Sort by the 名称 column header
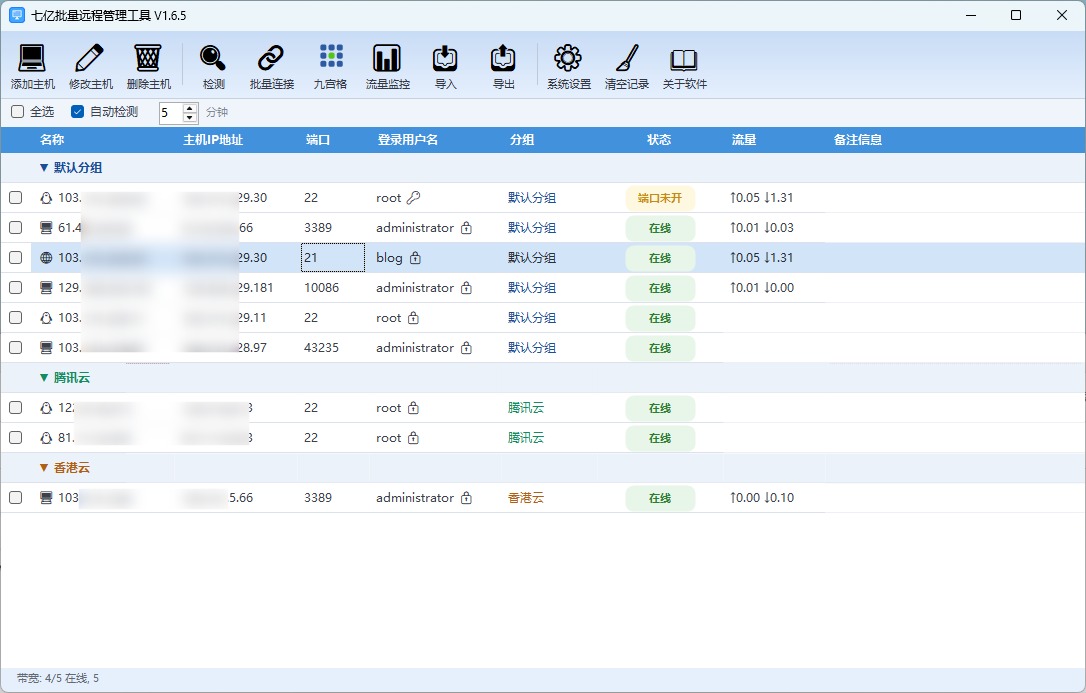The height and width of the screenshot is (693, 1086). pyautogui.click(x=52, y=140)
